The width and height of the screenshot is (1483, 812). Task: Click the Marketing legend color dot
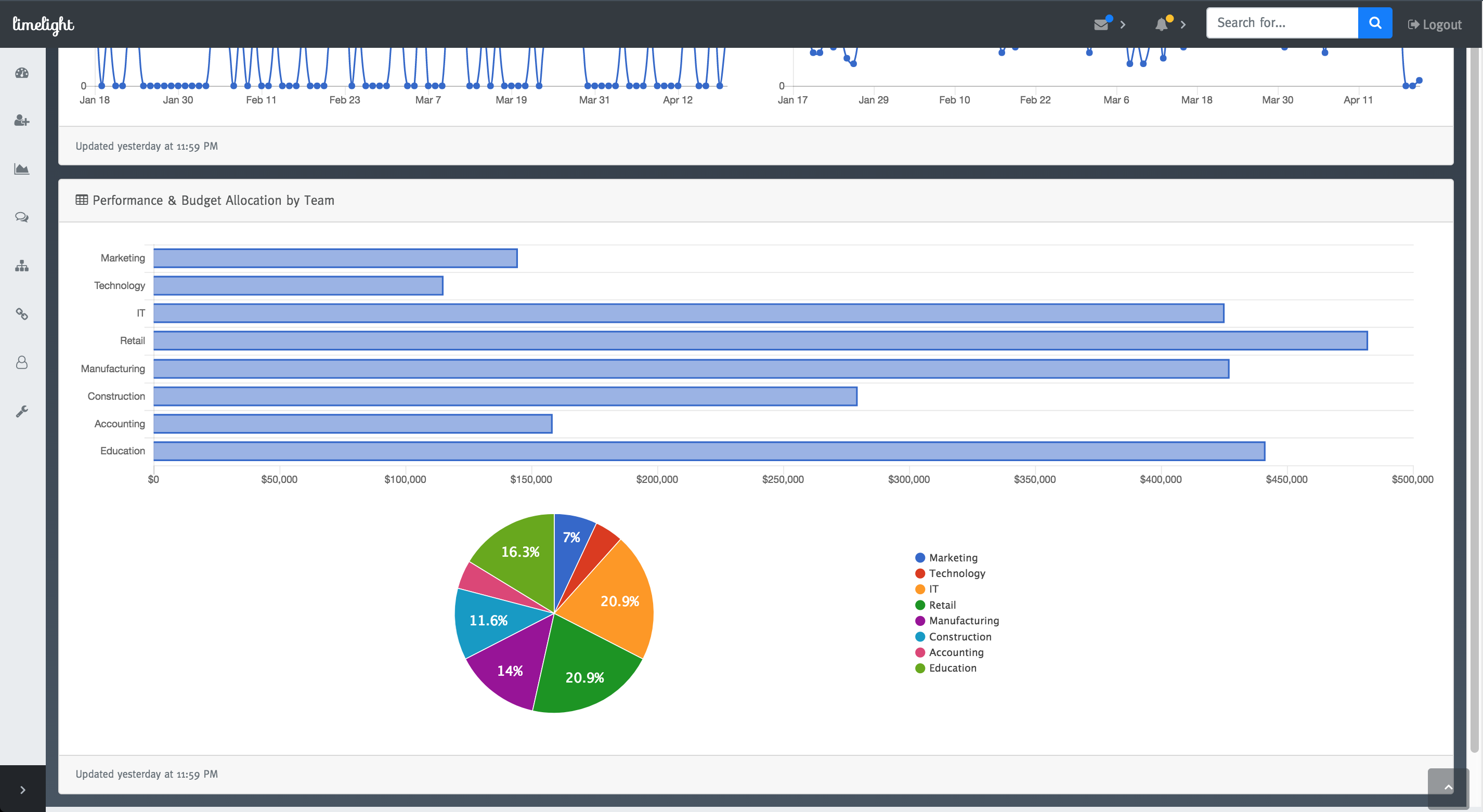pos(920,558)
